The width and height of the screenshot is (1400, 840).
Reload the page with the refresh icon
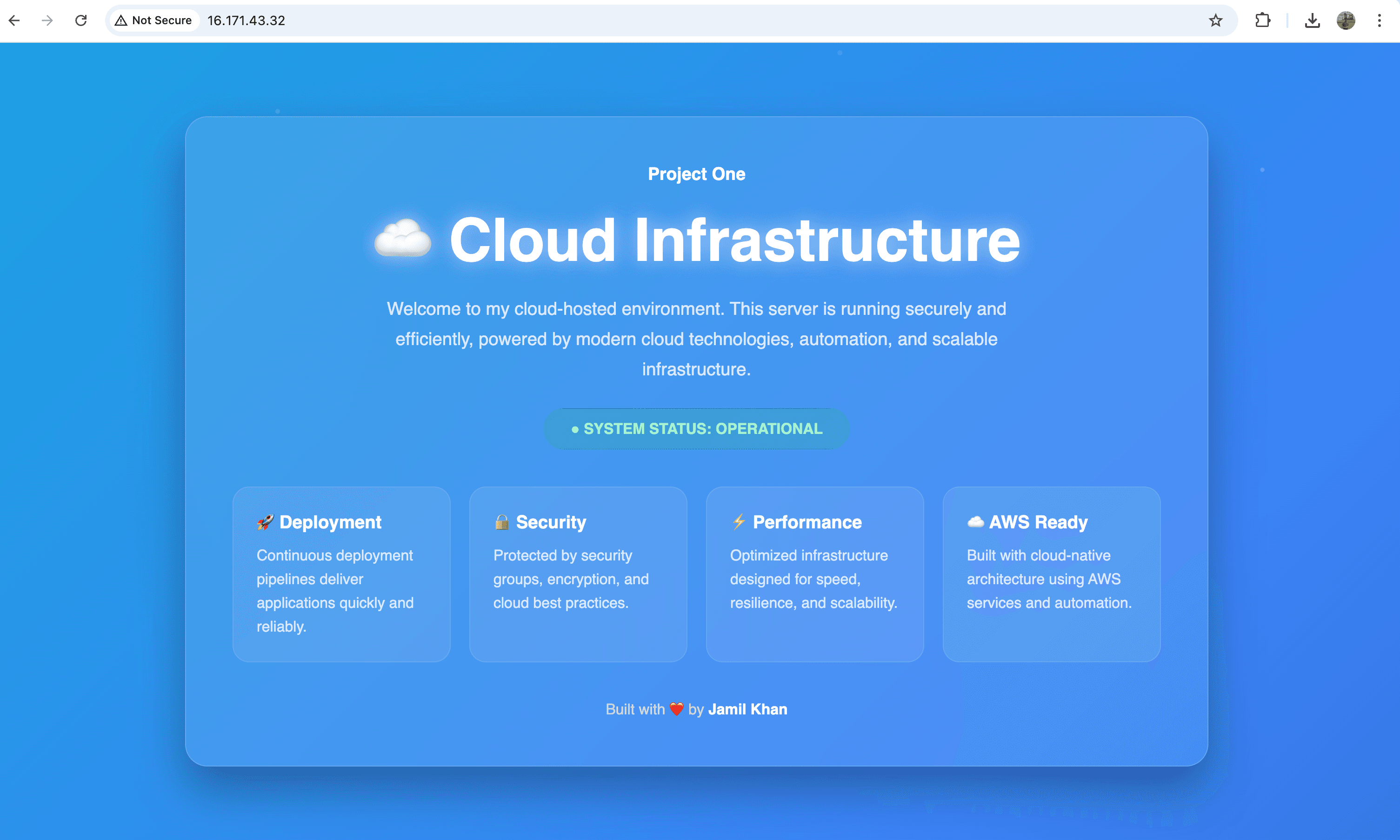tap(81, 20)
